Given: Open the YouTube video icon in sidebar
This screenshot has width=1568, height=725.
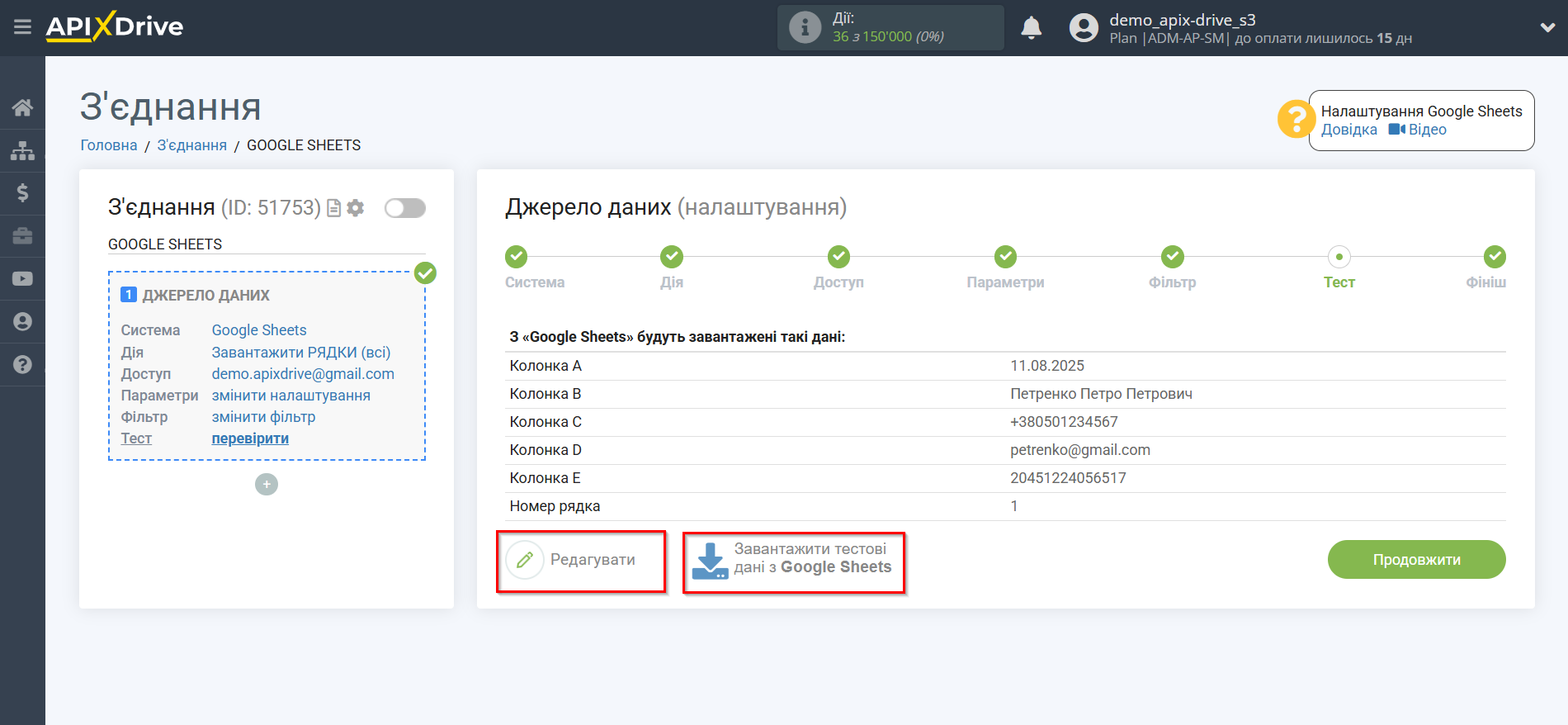Looking at the screenshot, I should point(22,279).
